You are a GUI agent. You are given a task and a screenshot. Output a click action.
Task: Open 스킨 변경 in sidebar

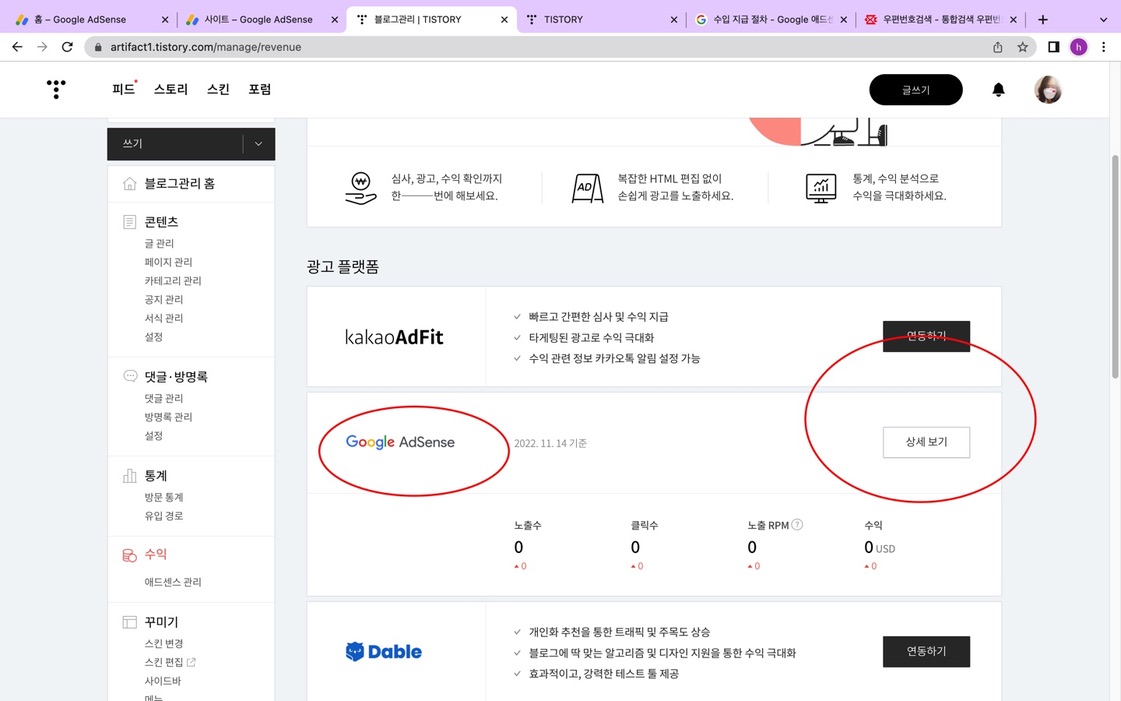[x=164, y=643]
